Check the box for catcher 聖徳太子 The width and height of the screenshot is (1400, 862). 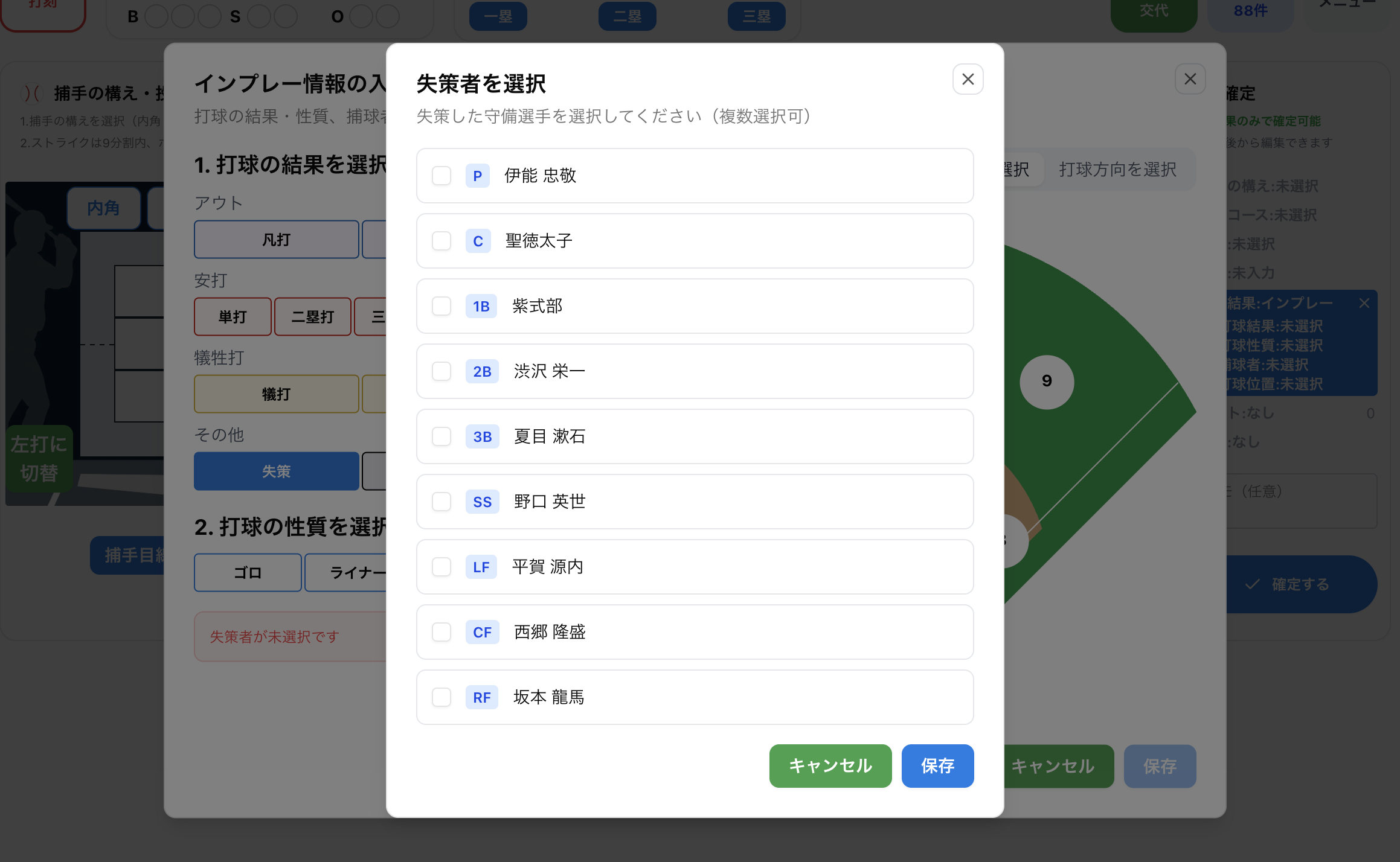pos(442,241)
